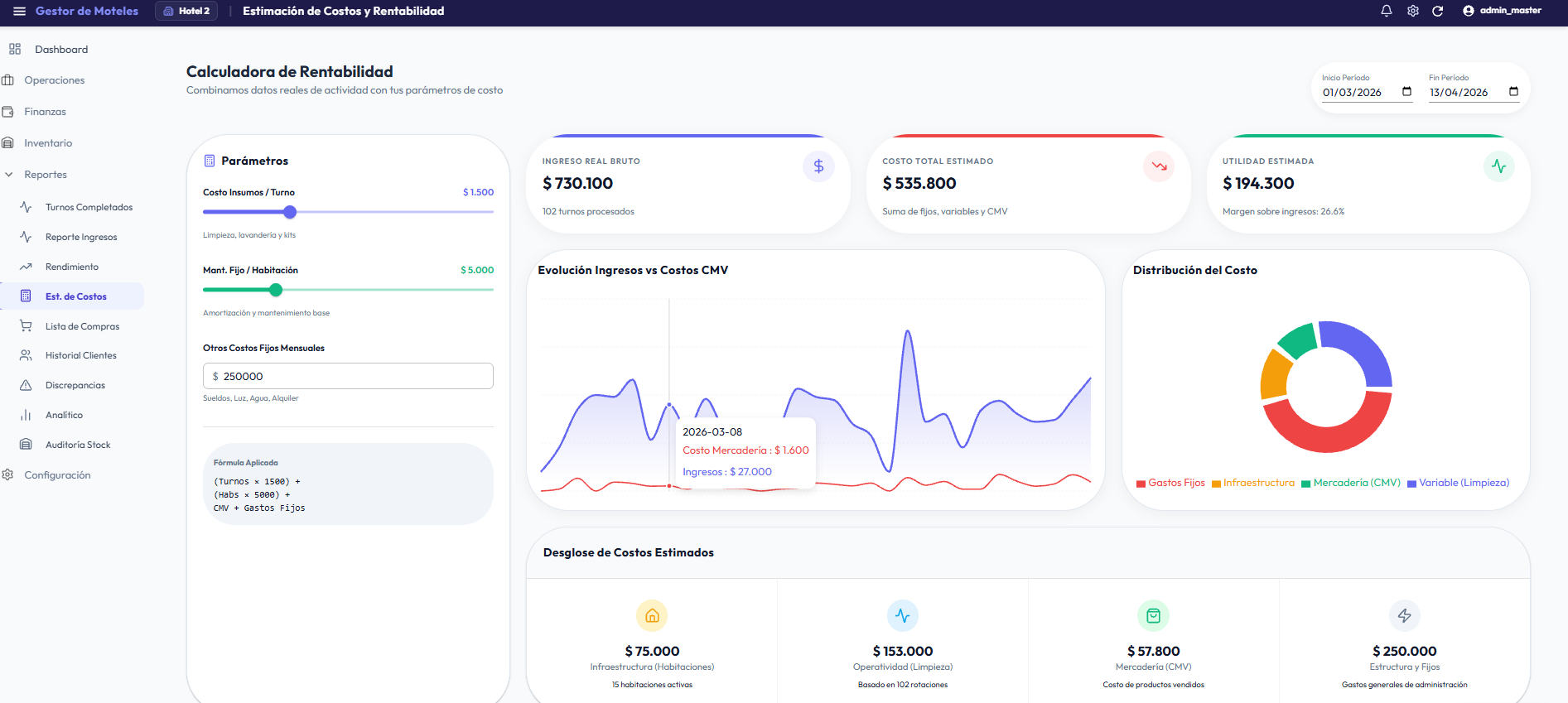Open the Rendimiento report
The height and width of the screenshot is (703, 1568).
tap(72, 267)
